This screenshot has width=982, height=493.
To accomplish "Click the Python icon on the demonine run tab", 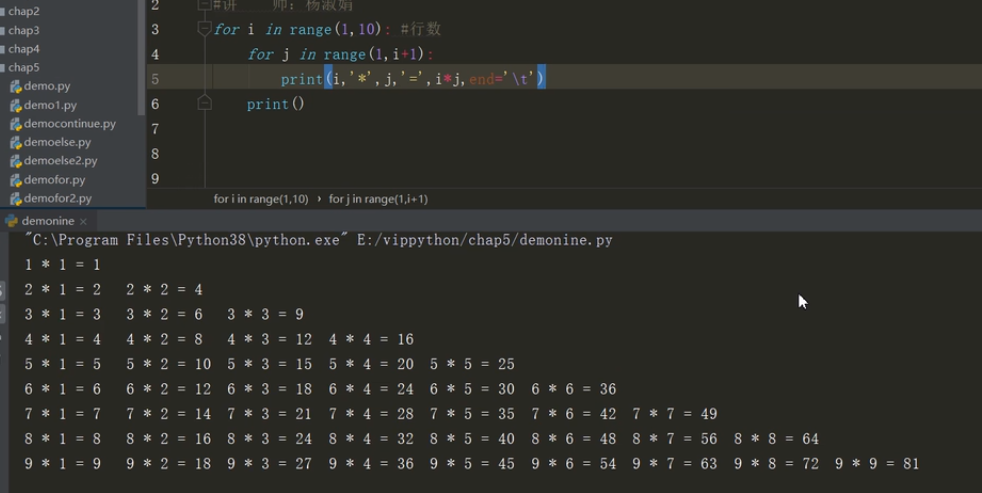I will point(11,221).
